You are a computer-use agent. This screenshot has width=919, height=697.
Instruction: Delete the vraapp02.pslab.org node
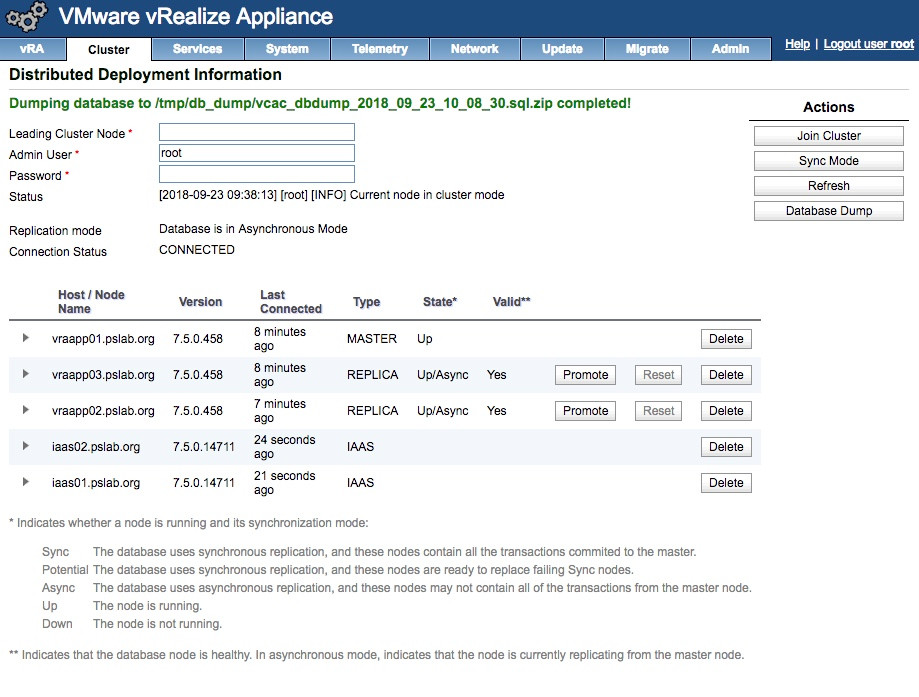(726, 411)
